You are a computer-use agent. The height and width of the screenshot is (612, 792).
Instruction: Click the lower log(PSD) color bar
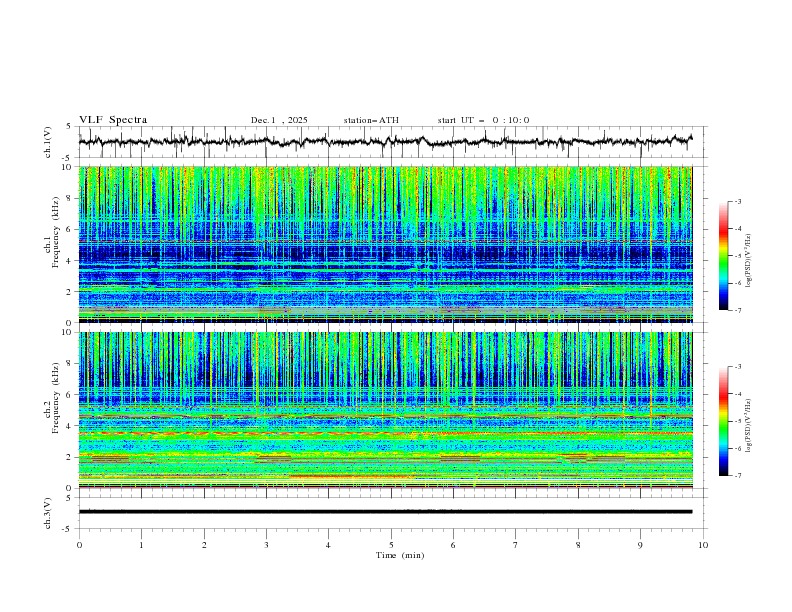click(723, 421)
